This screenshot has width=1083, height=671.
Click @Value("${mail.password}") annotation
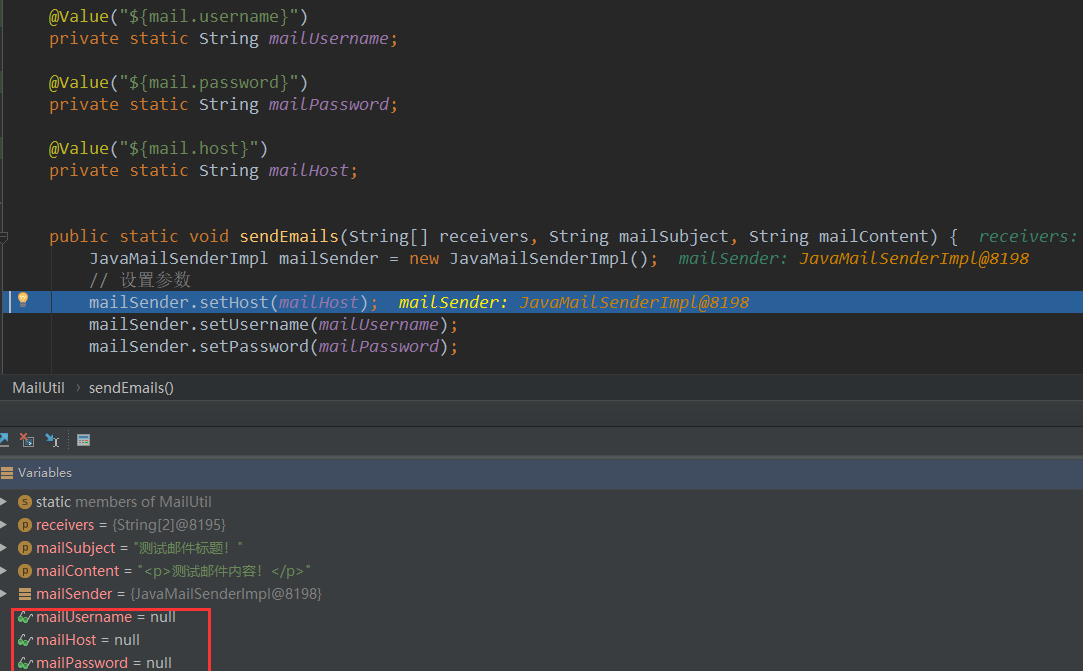coord(178,82)
